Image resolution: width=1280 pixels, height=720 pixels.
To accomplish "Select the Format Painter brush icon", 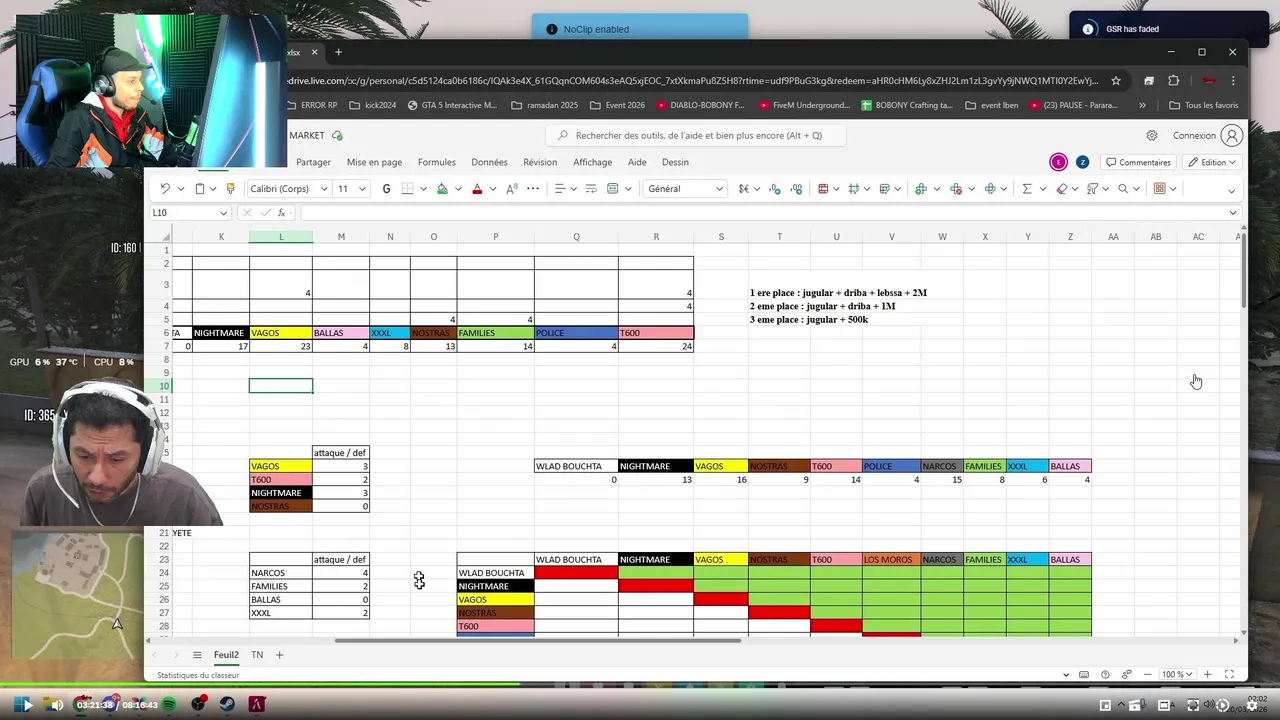I will 231,189.
